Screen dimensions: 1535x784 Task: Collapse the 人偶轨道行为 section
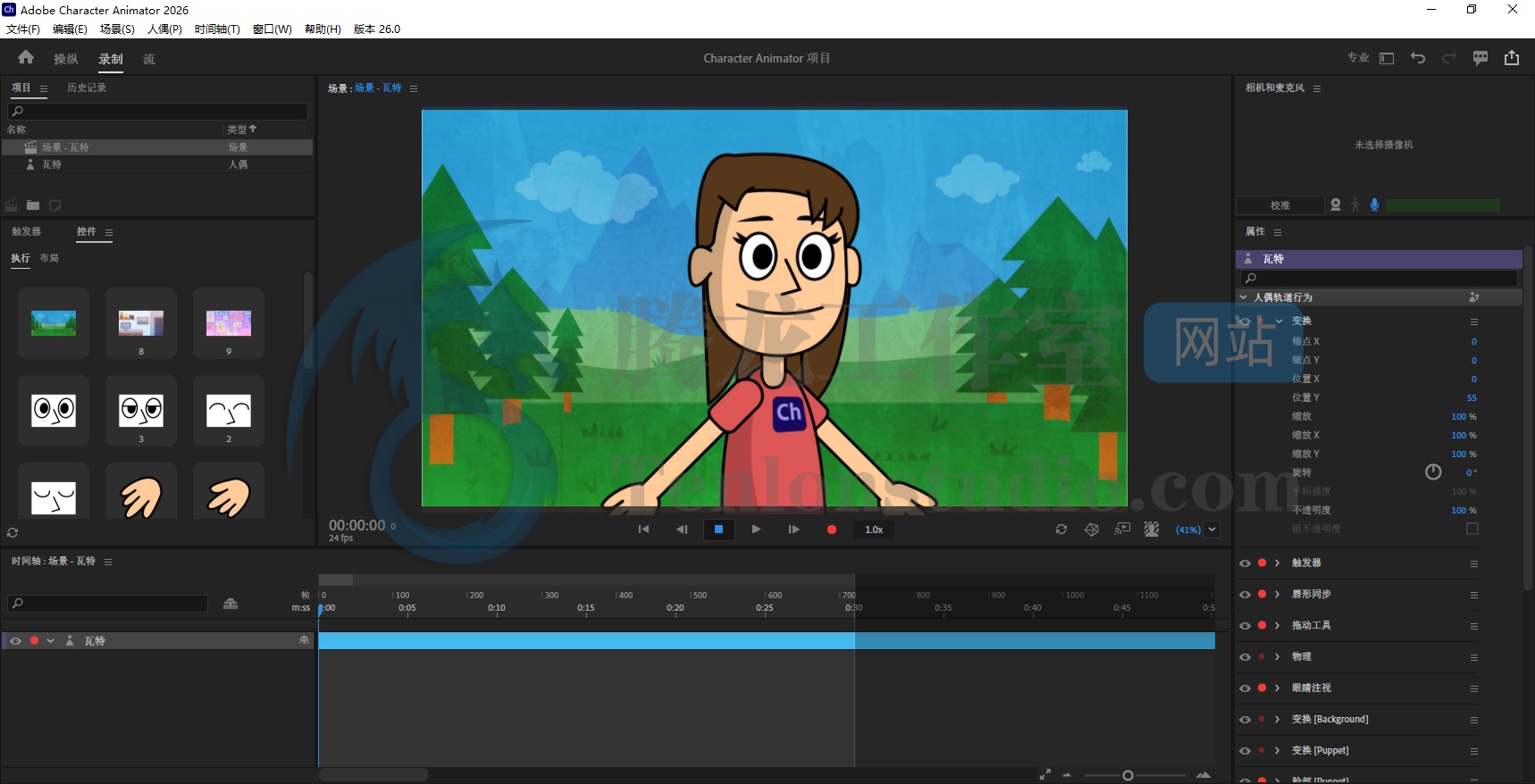tap(1244, 297)
